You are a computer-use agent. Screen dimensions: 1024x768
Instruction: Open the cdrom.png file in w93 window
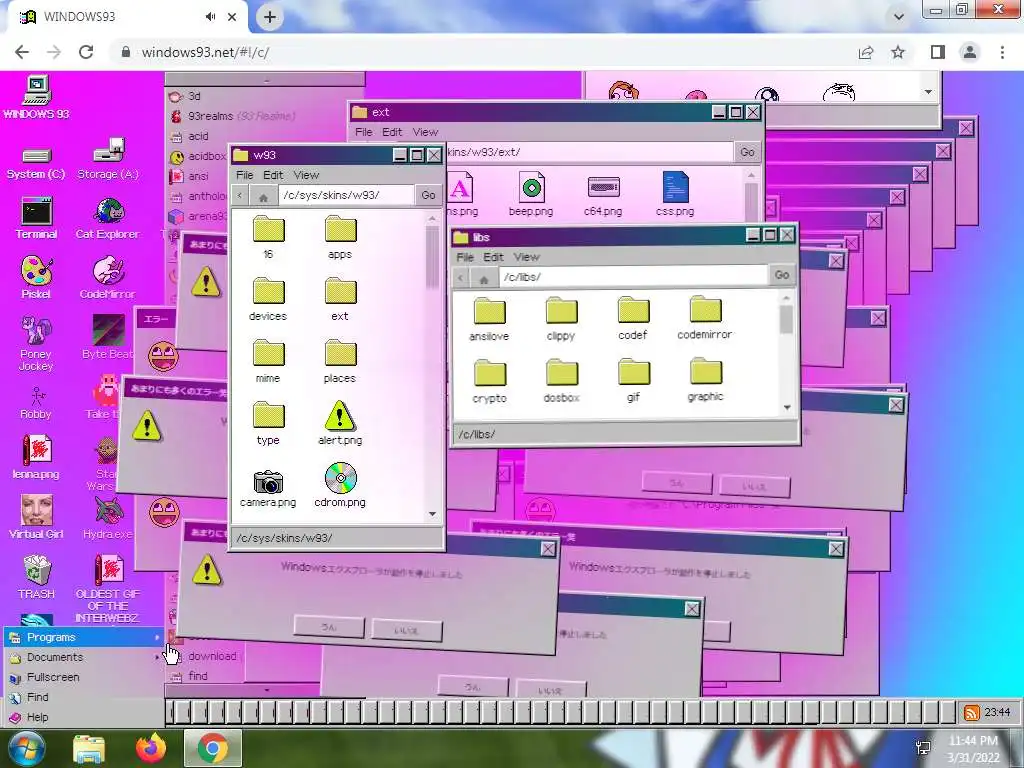340,485
